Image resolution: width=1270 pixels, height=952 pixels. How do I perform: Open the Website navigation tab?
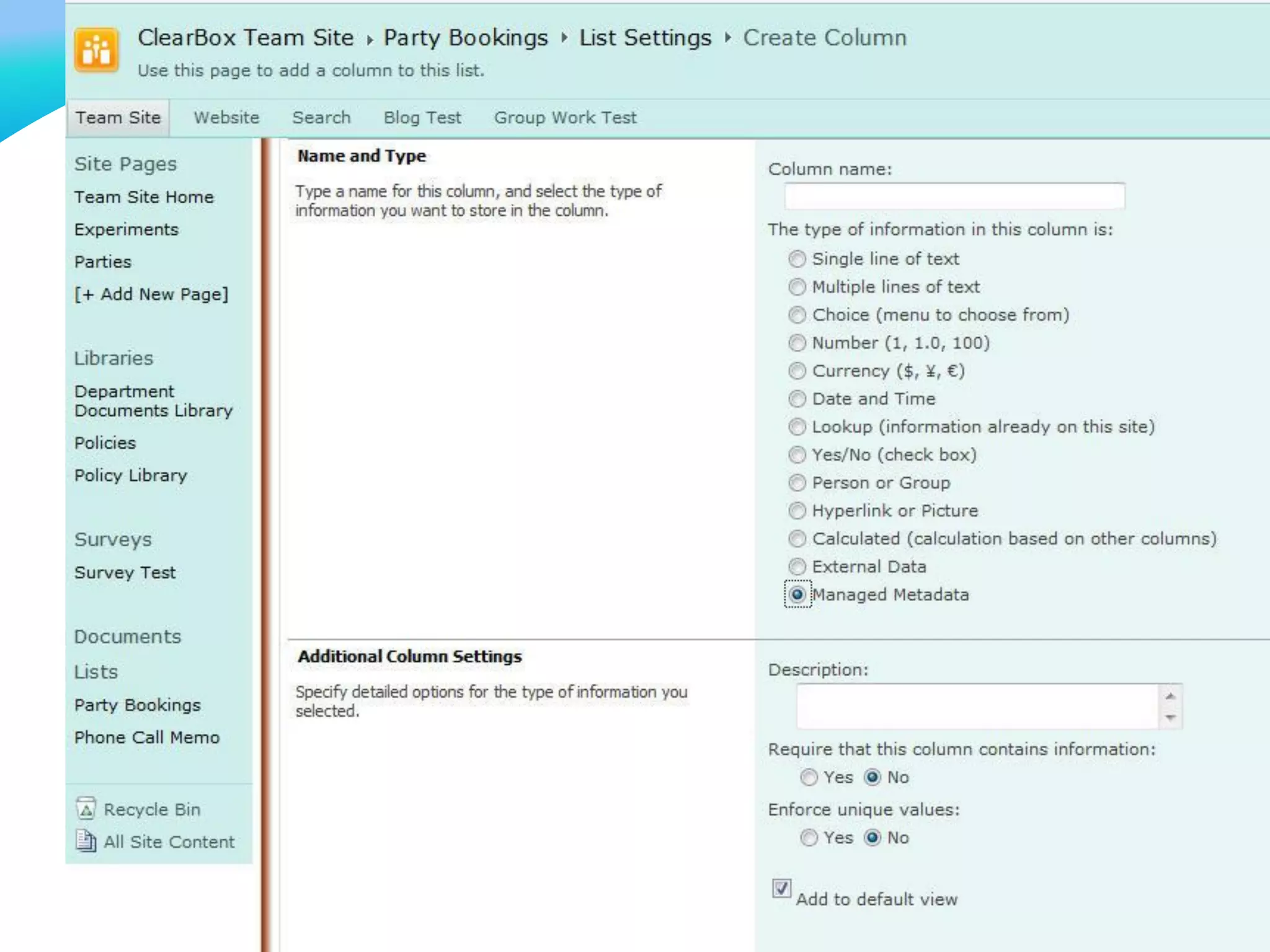coord(226,118)
